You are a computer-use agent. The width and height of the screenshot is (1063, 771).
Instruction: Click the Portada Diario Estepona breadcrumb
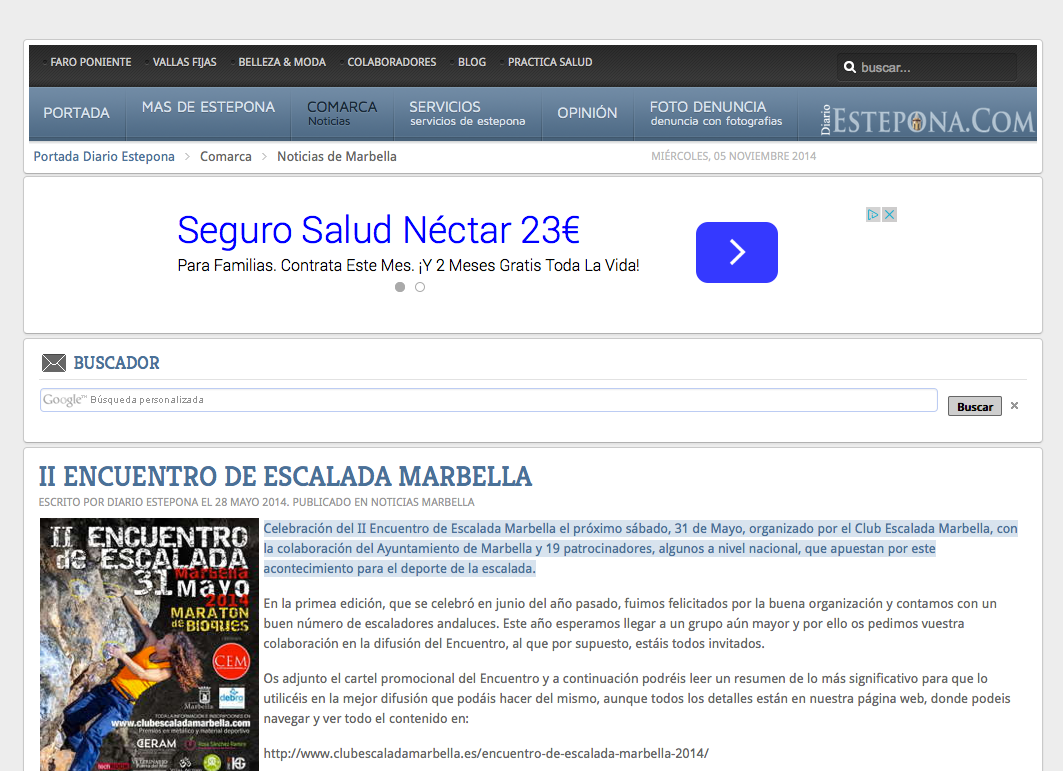coord(104,157)
